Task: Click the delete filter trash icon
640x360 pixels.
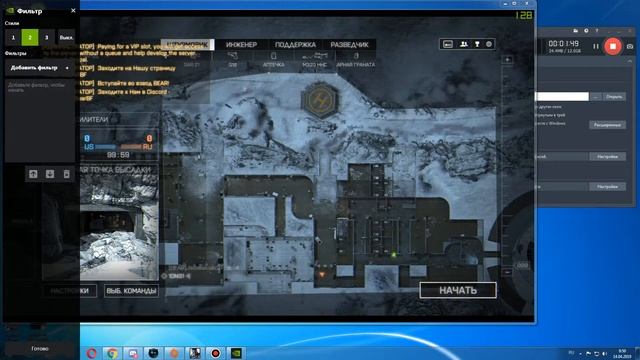Action: point(67,174)
